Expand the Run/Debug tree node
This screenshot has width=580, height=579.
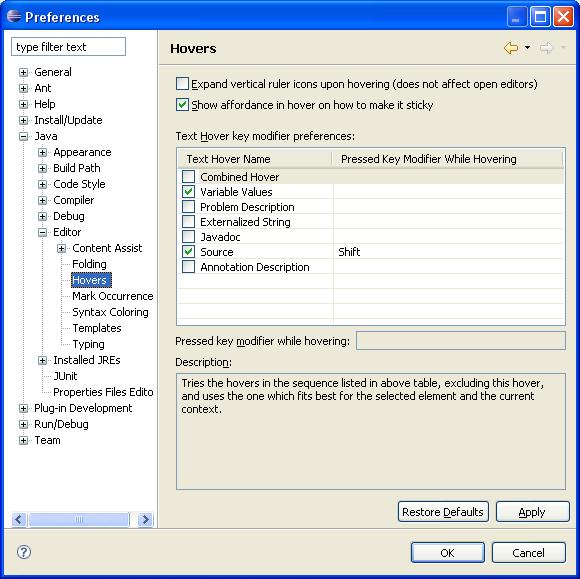point(23,424)
